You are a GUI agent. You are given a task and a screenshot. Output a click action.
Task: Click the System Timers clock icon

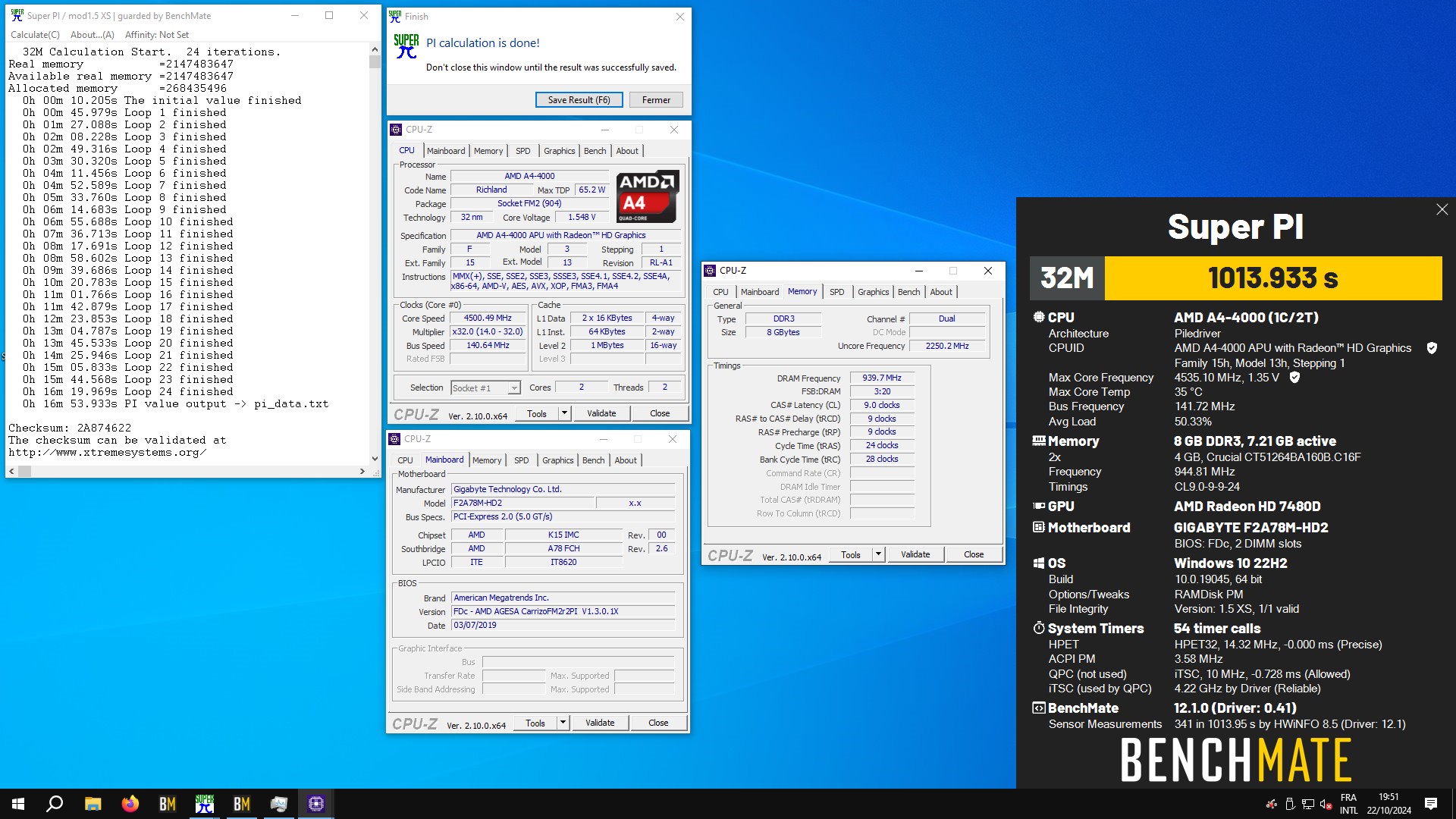pyautogui.click(x=1039, y=628)
